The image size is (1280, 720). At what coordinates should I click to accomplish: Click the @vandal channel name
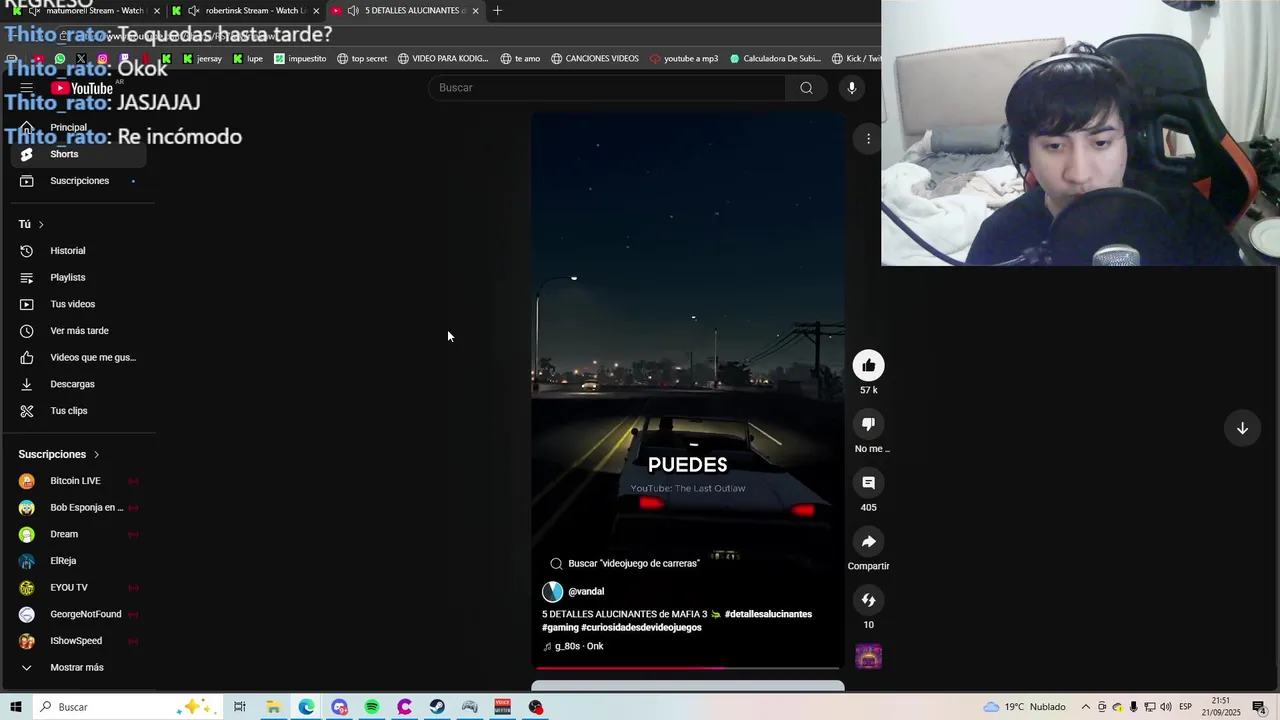[586, 592]
